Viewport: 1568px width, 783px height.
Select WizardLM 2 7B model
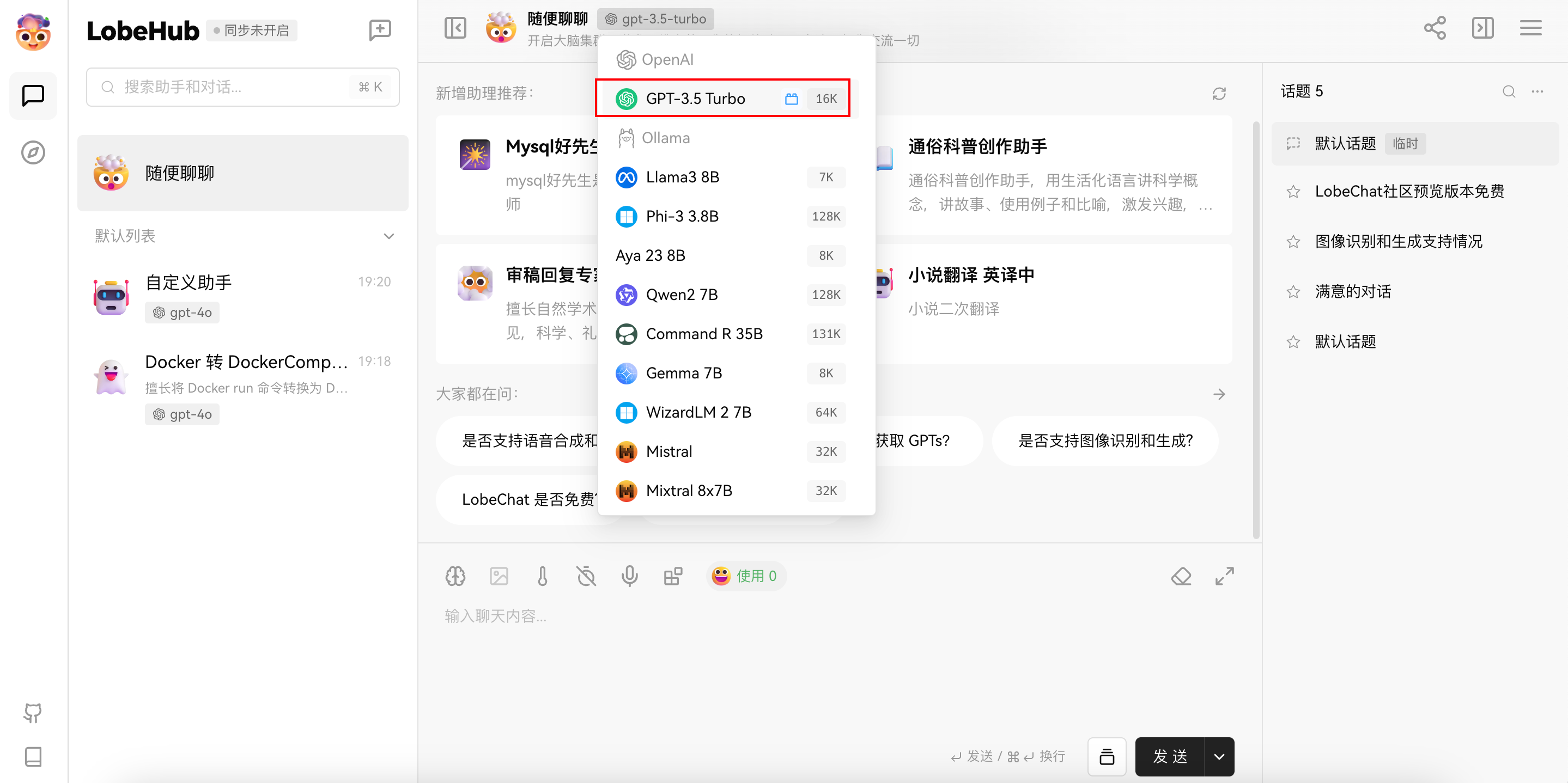click(730, 412)
